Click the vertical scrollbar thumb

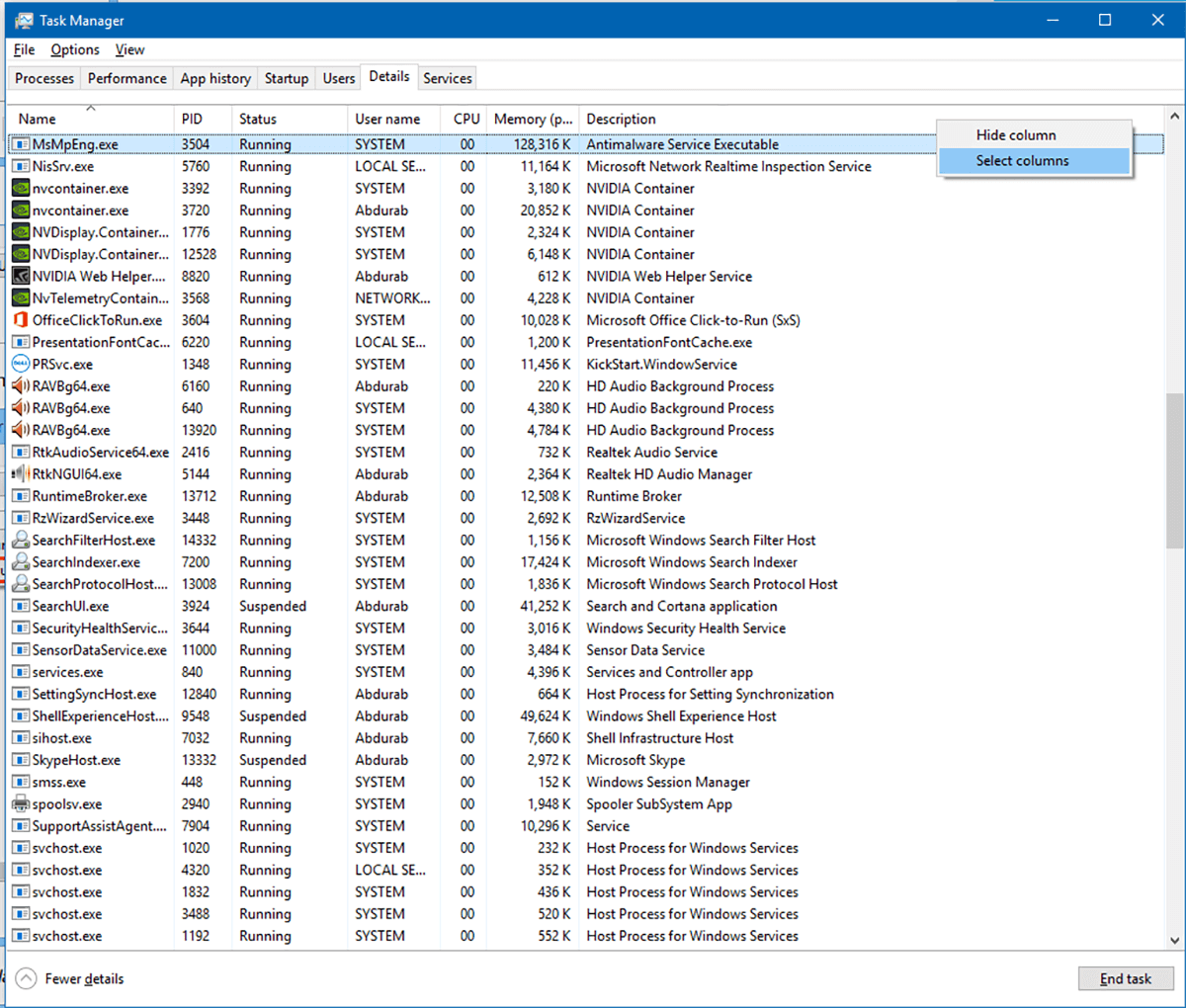point(1174,470)
